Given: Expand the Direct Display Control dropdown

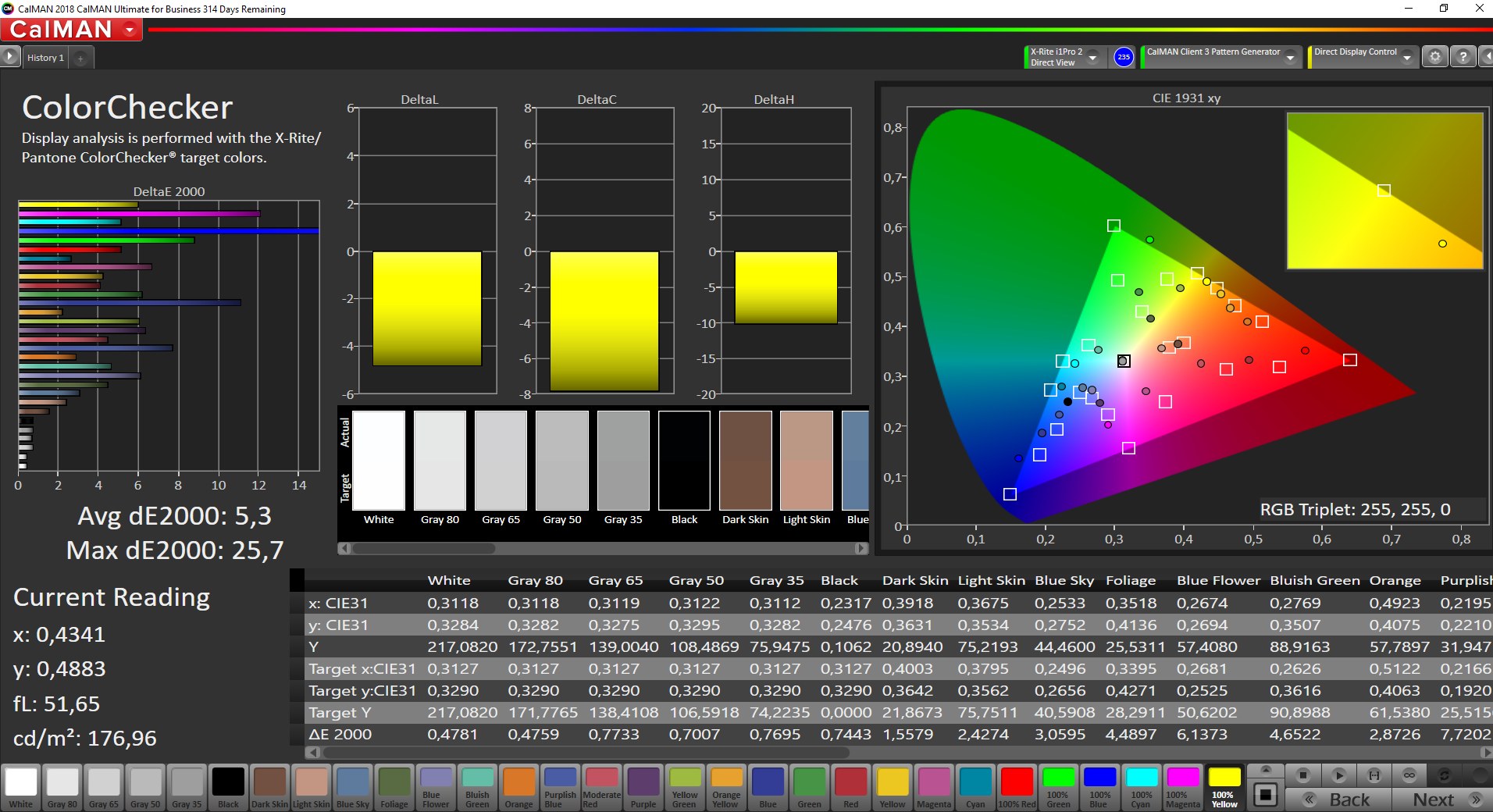Looking at the screenshot, I should [x=1407, y=57].
